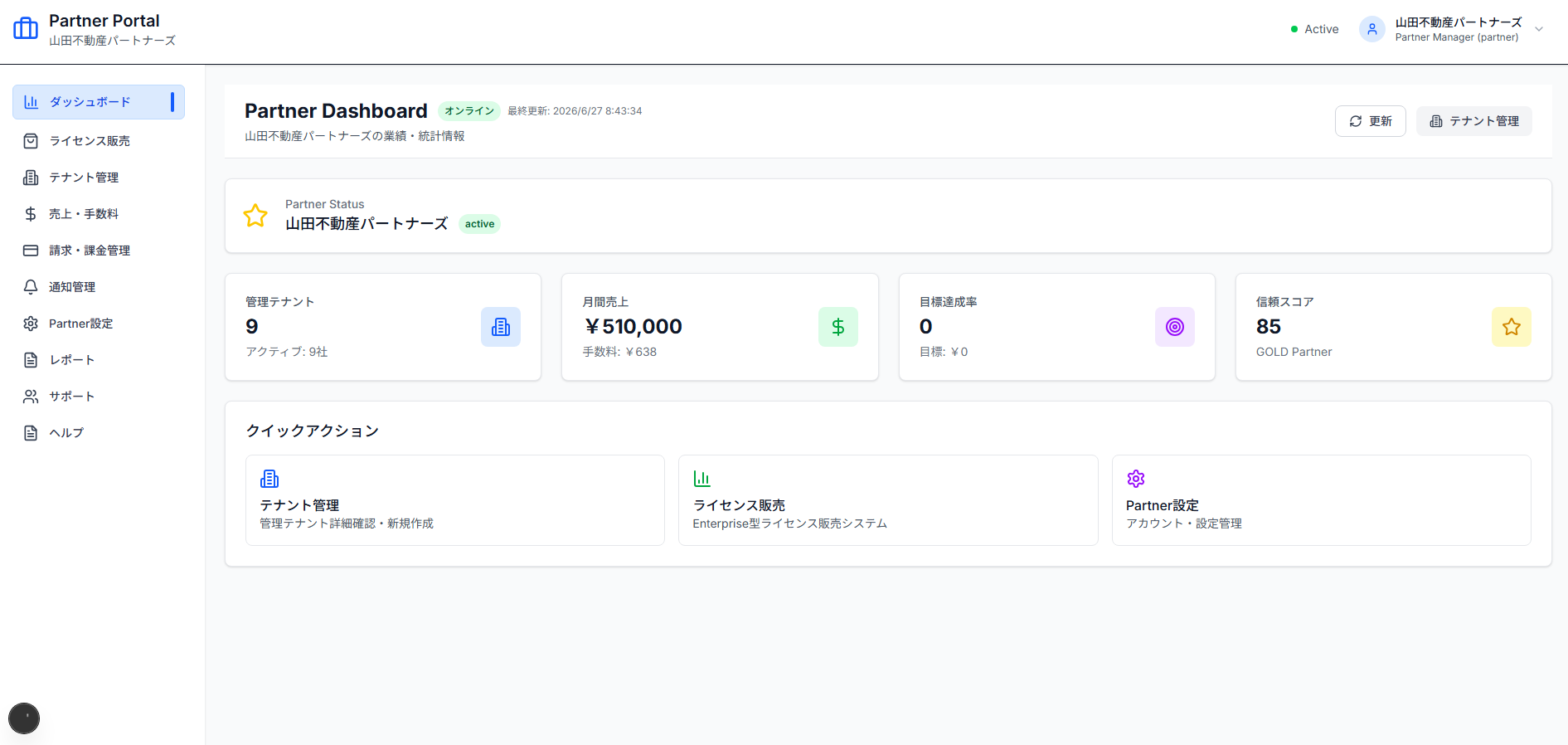Click the dashboard bar-chart icon in sidebar

tap(31, 102)
